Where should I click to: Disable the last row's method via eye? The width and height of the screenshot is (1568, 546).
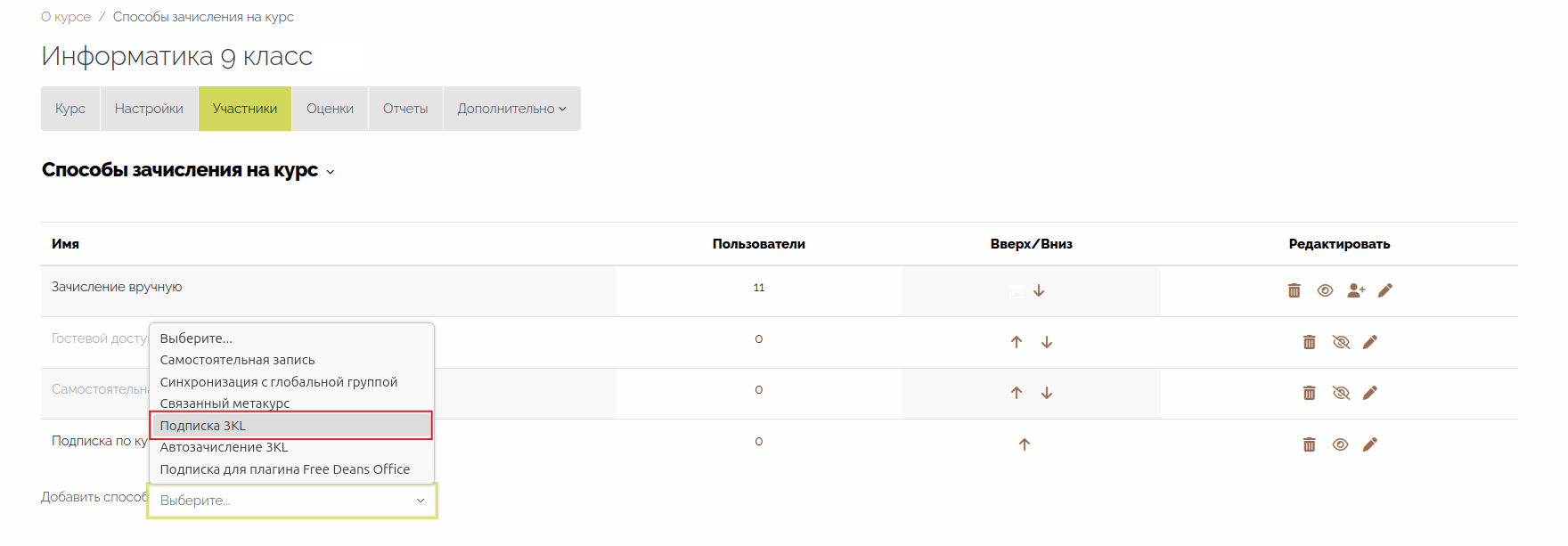[x=1340, y=444]
